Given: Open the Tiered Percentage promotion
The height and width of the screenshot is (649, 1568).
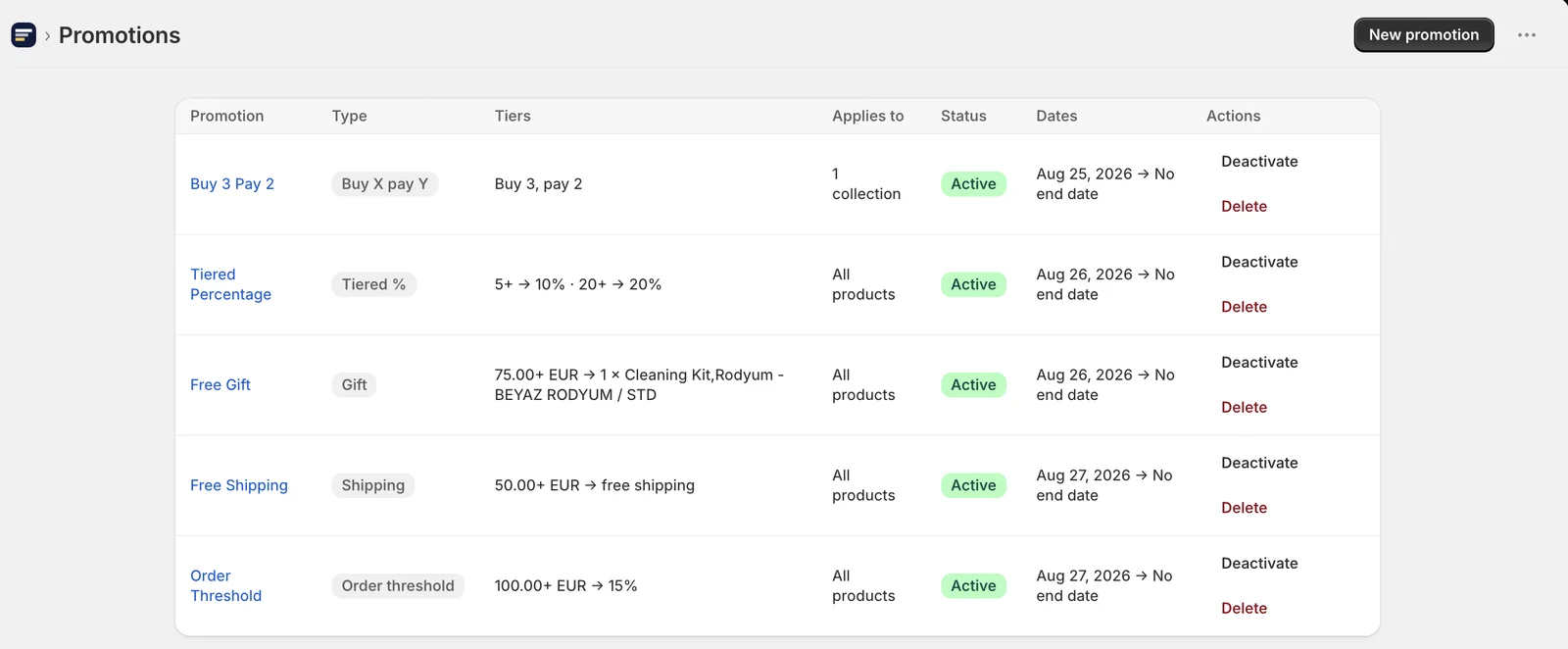Looking at the screenshot, I should coord(230,284).
